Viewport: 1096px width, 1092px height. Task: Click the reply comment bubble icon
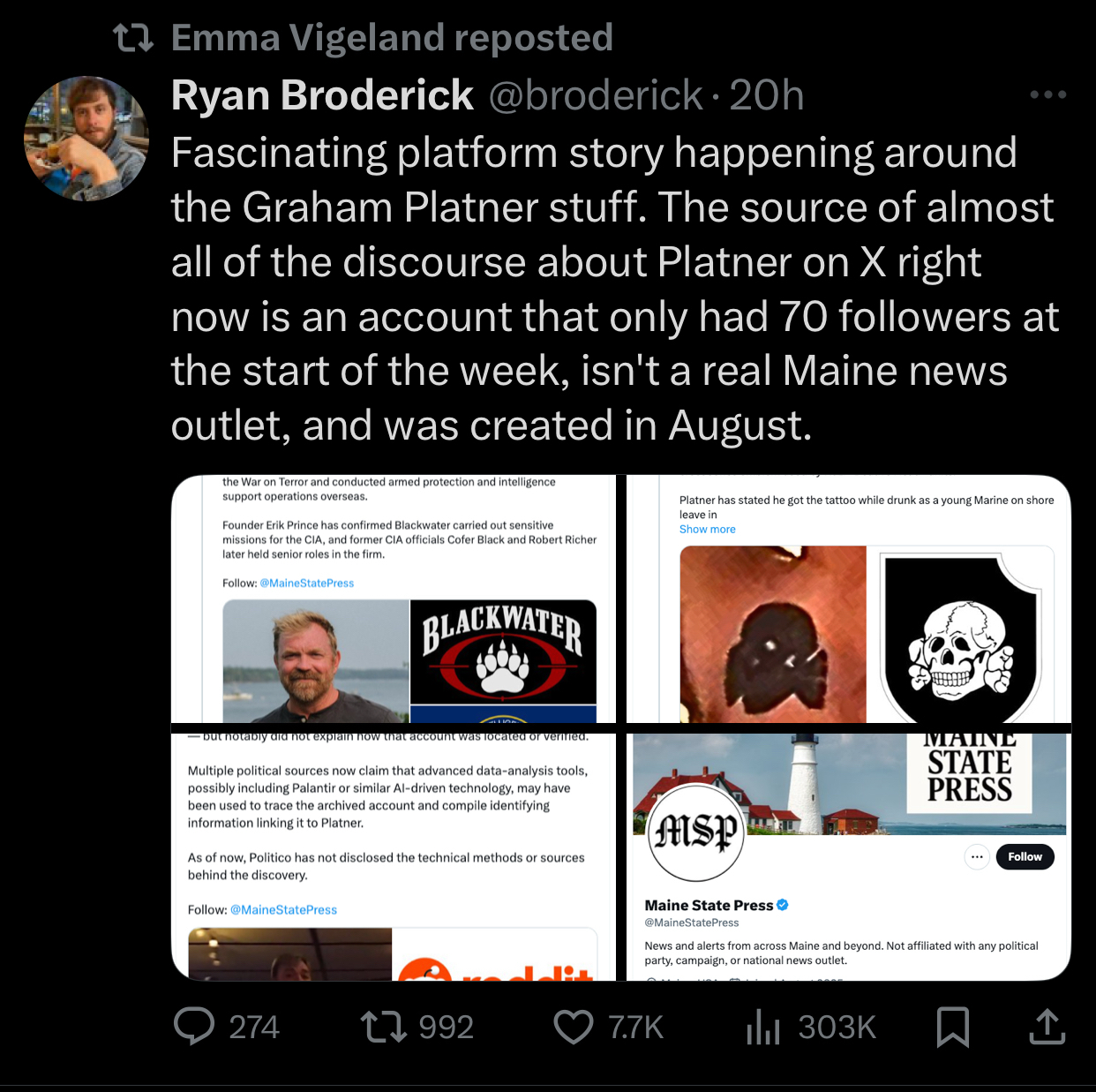194,1026
